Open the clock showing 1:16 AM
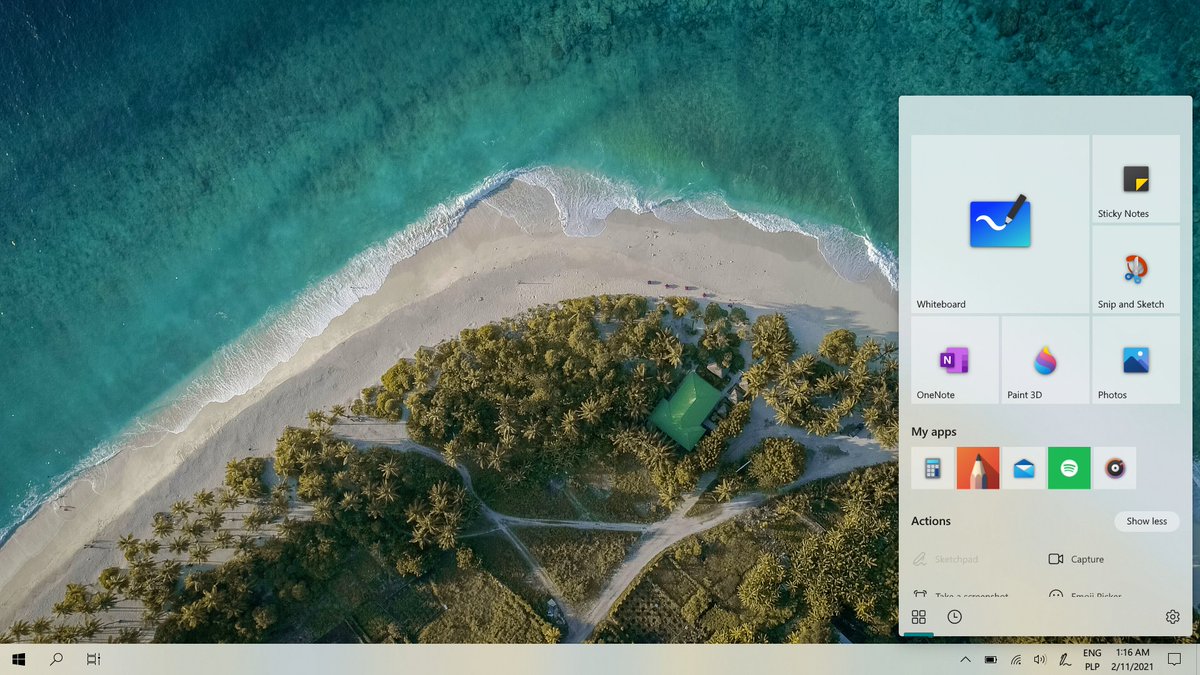Screen dimensions: 1200x675 (1132, 659)
